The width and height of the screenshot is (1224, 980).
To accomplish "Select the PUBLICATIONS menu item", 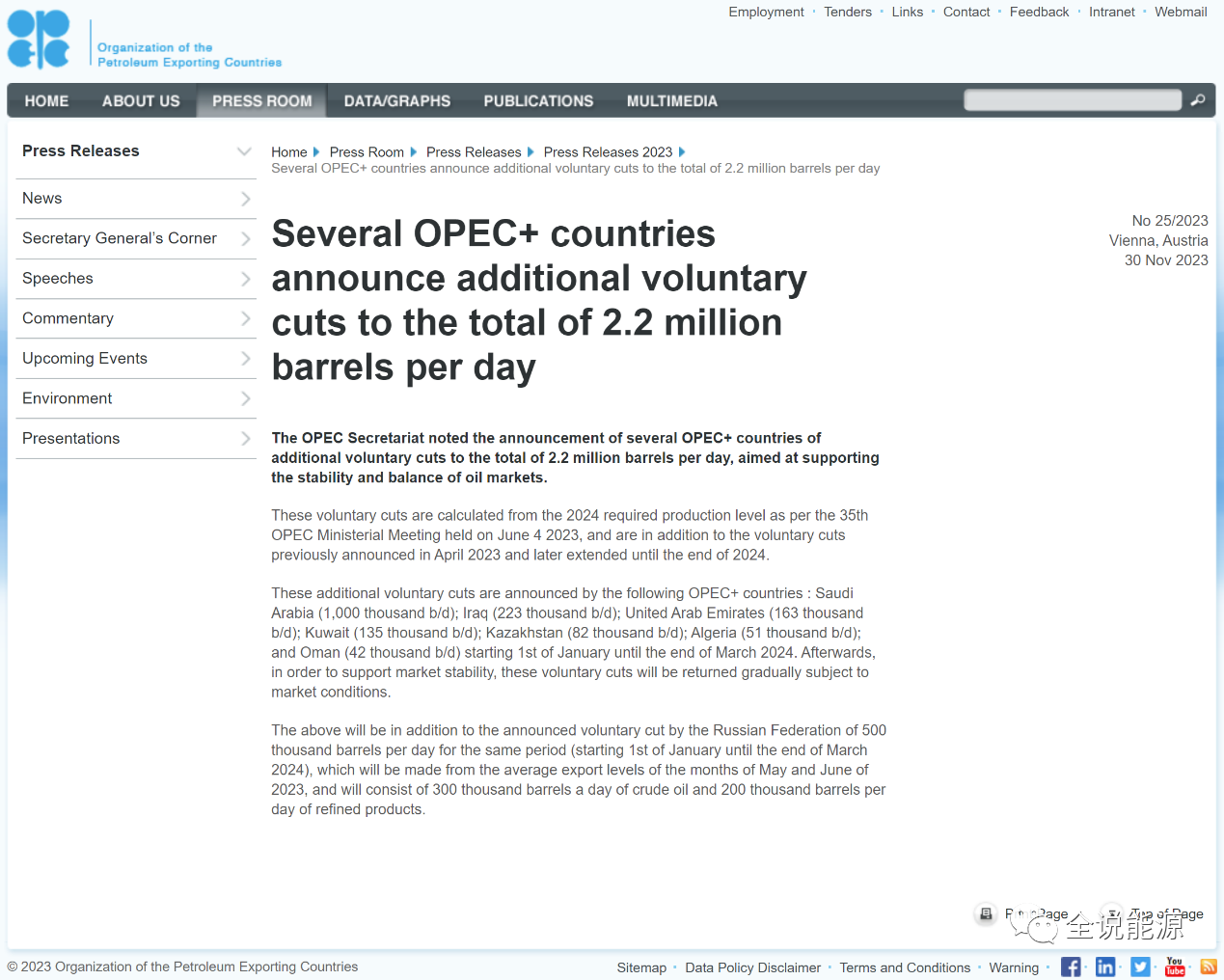I will click(x=538, y=101).
